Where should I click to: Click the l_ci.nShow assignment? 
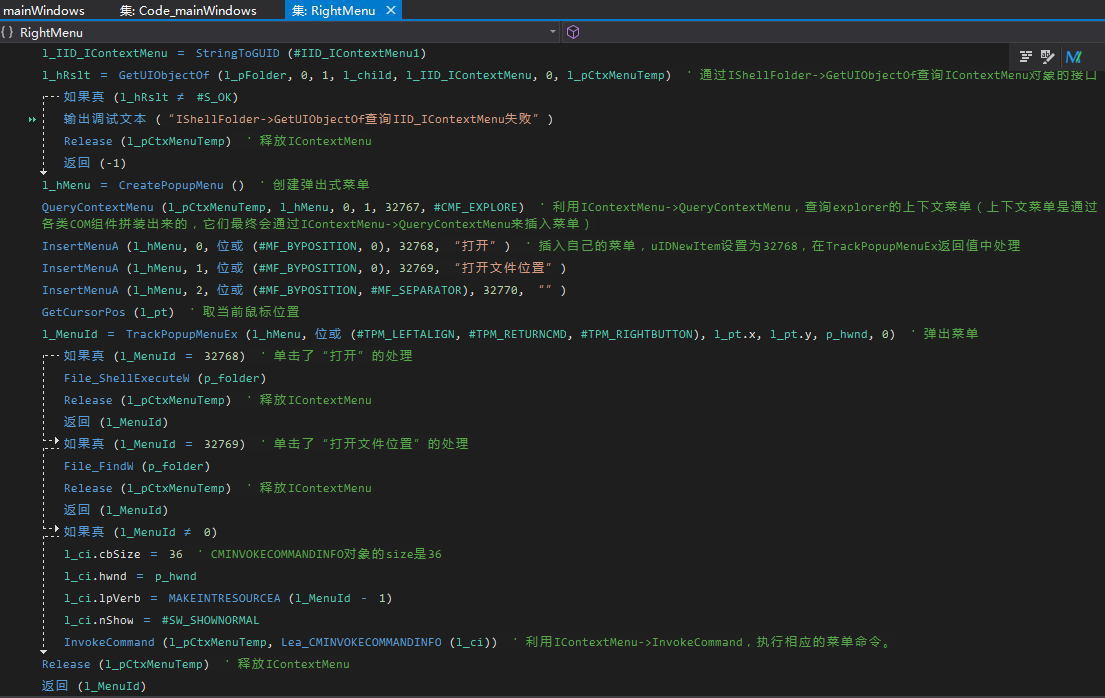[161, 620]
